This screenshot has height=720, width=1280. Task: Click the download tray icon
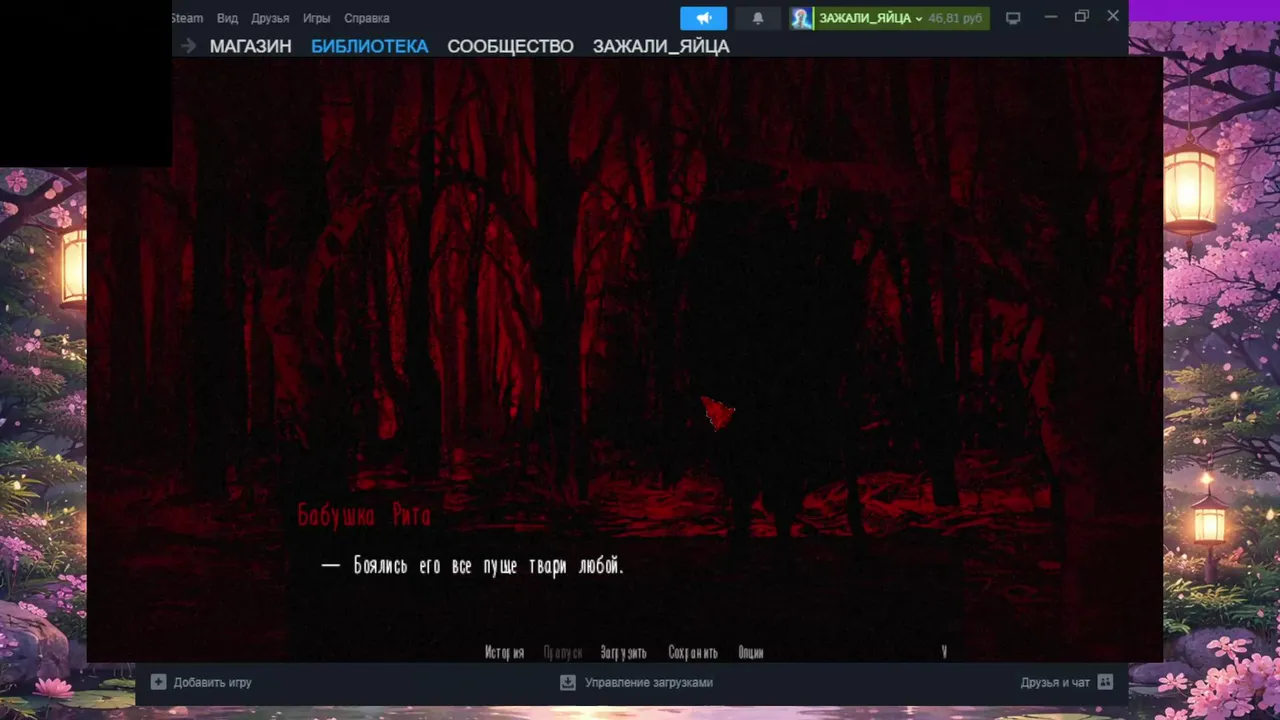[x=568, y=682]
